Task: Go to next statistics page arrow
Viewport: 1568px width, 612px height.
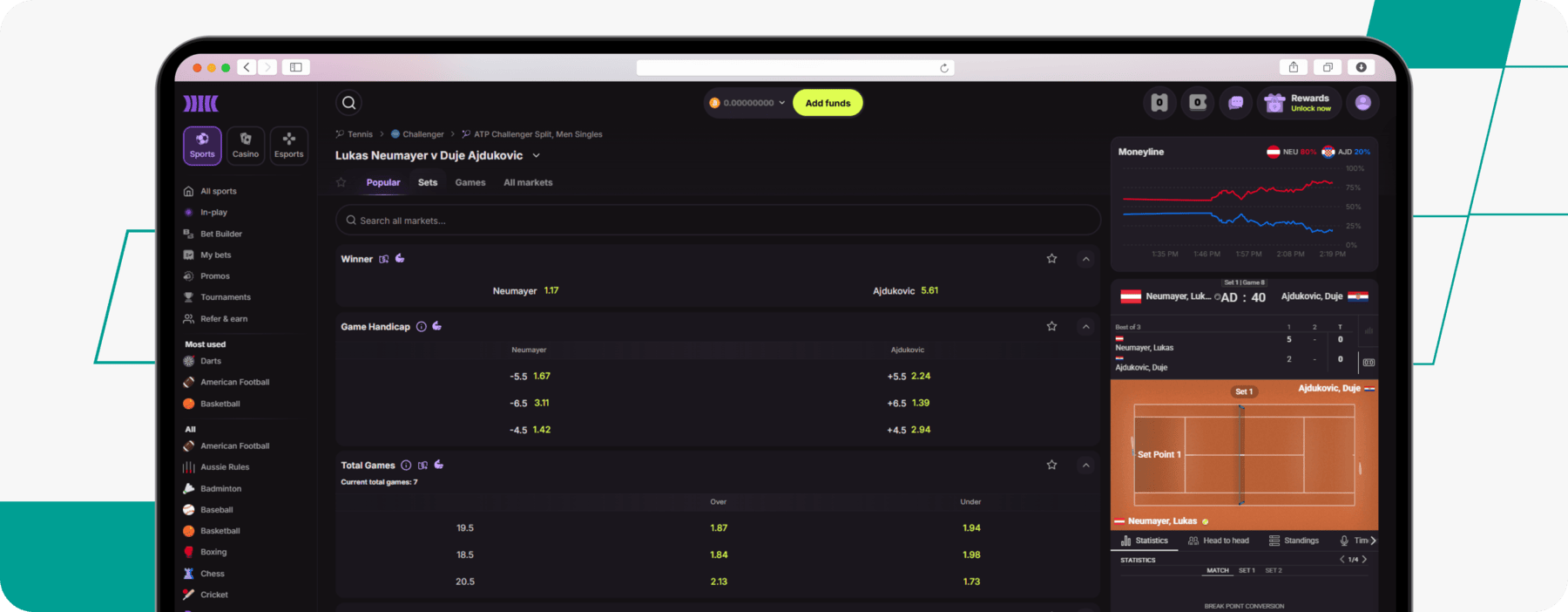Action: tap(1364, 560)
